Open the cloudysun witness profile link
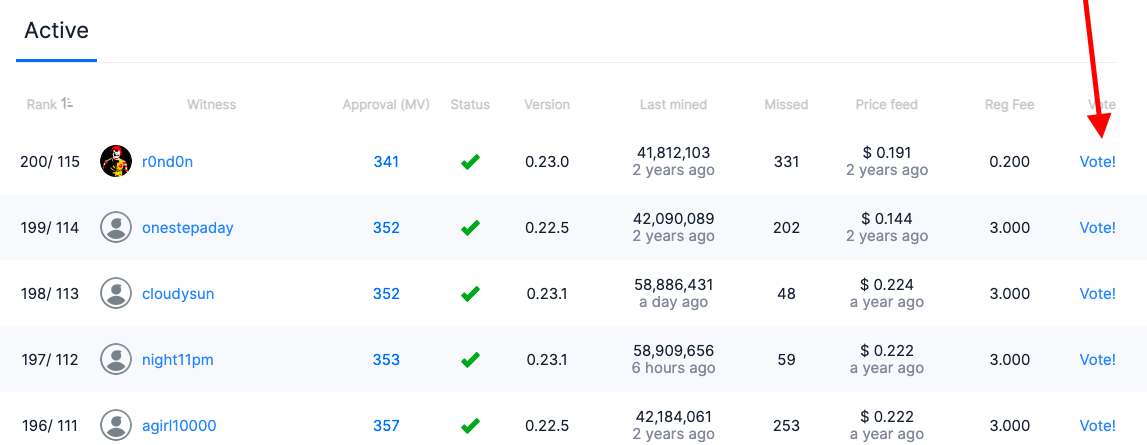 click(178, 293)
